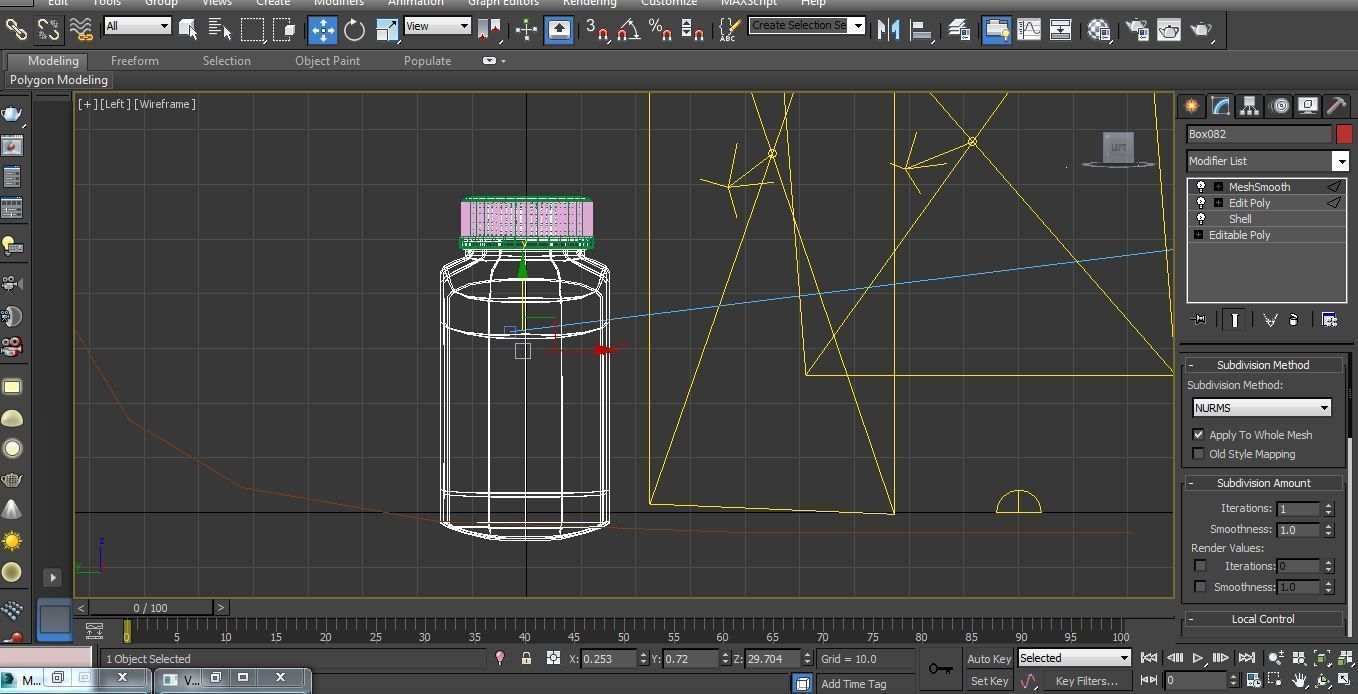
Task: Open the Schematic View
Action: pyautogui.click(x=1061, y=30)
